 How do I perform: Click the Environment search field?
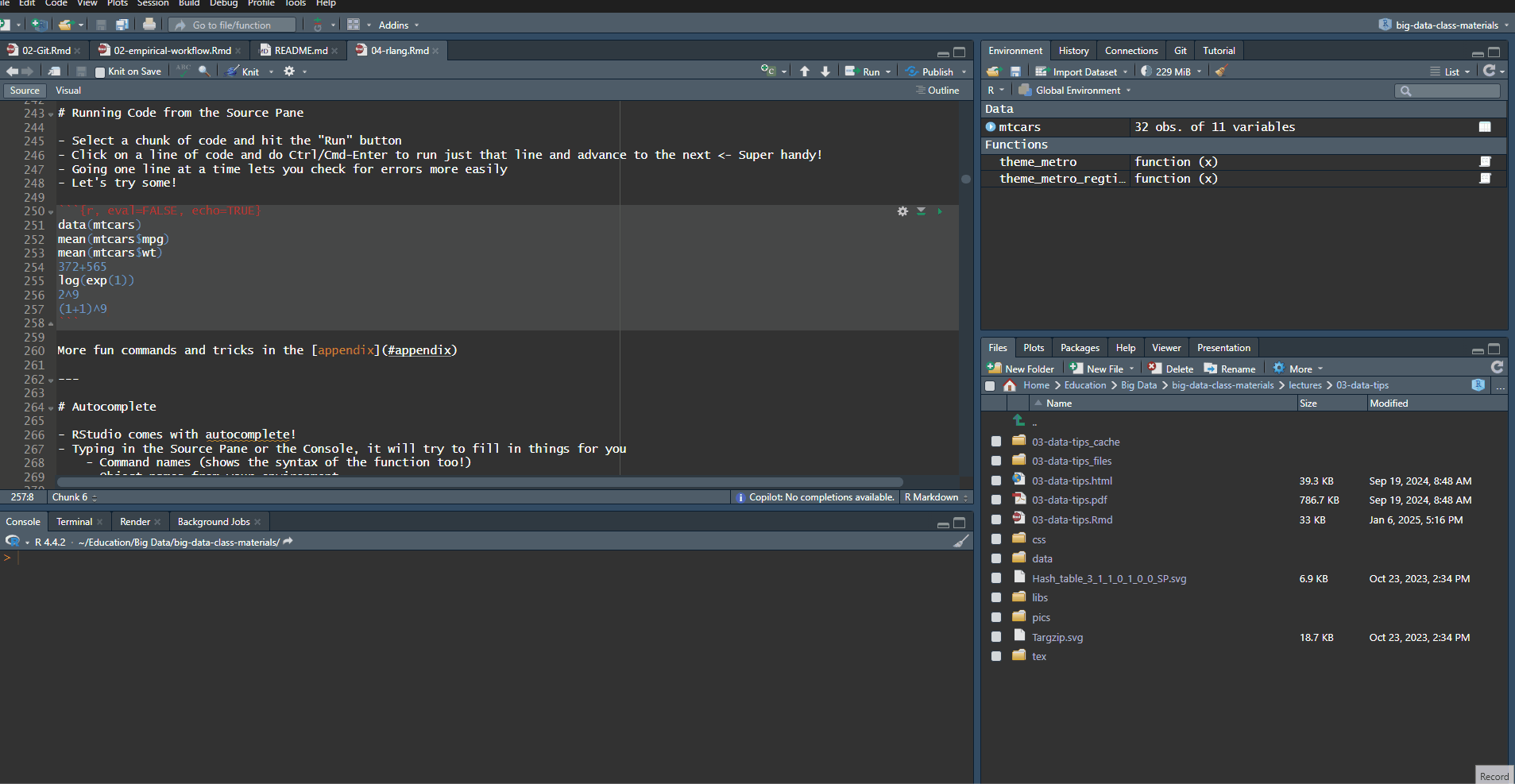click(x=1447, y=91)
